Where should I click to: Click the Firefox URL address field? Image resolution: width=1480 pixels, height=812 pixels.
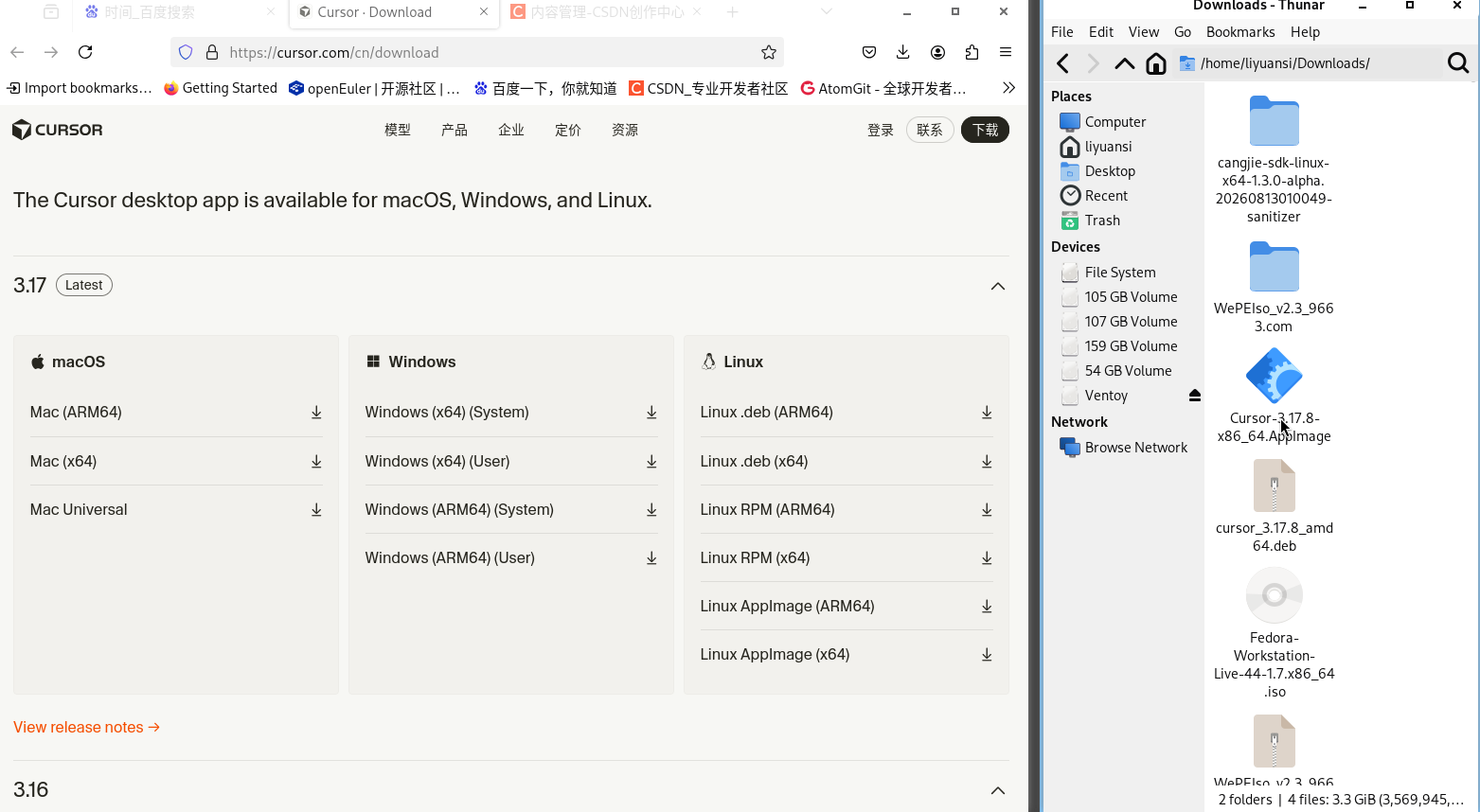pos(477,52)
